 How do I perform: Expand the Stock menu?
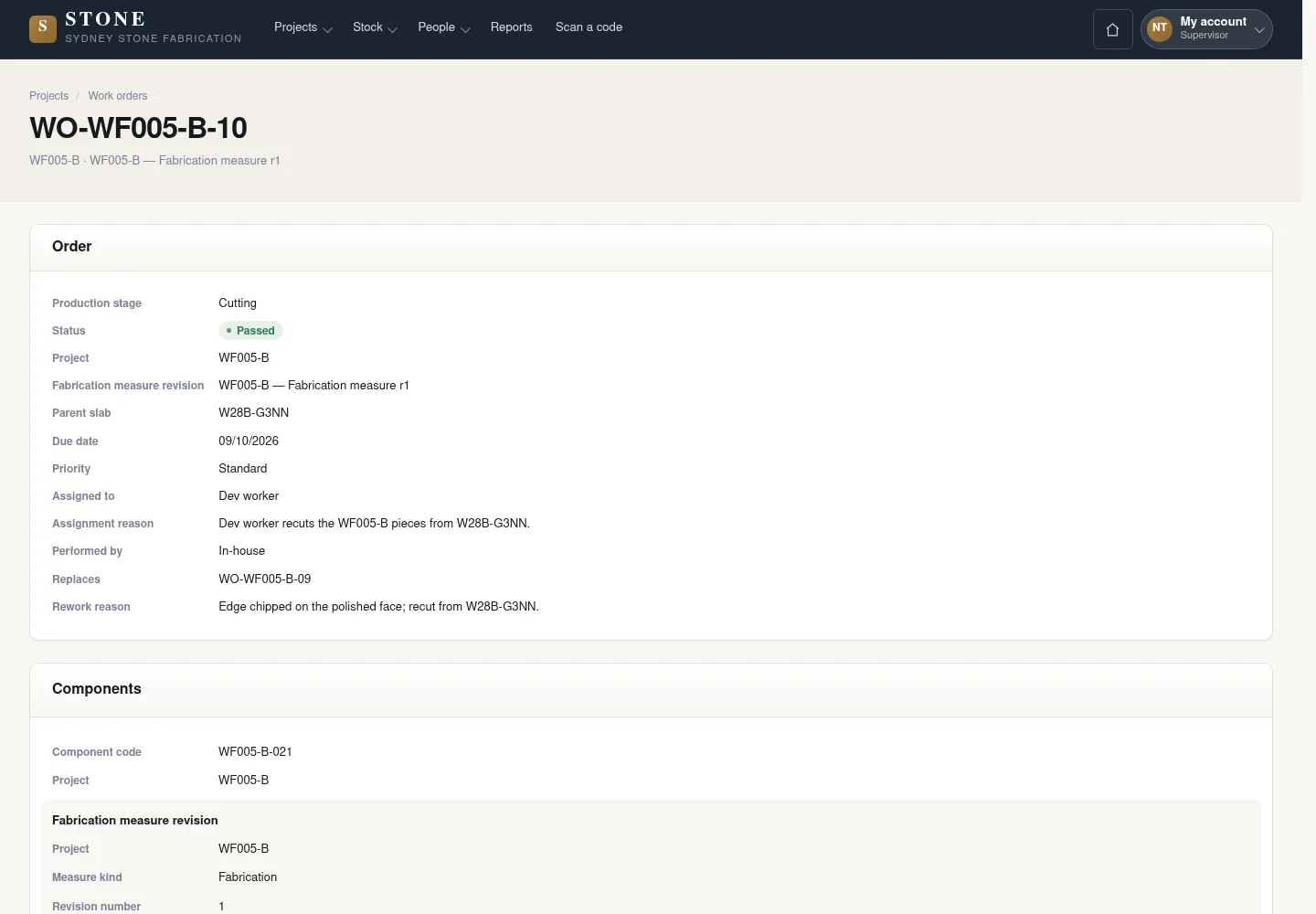[375, 27]
